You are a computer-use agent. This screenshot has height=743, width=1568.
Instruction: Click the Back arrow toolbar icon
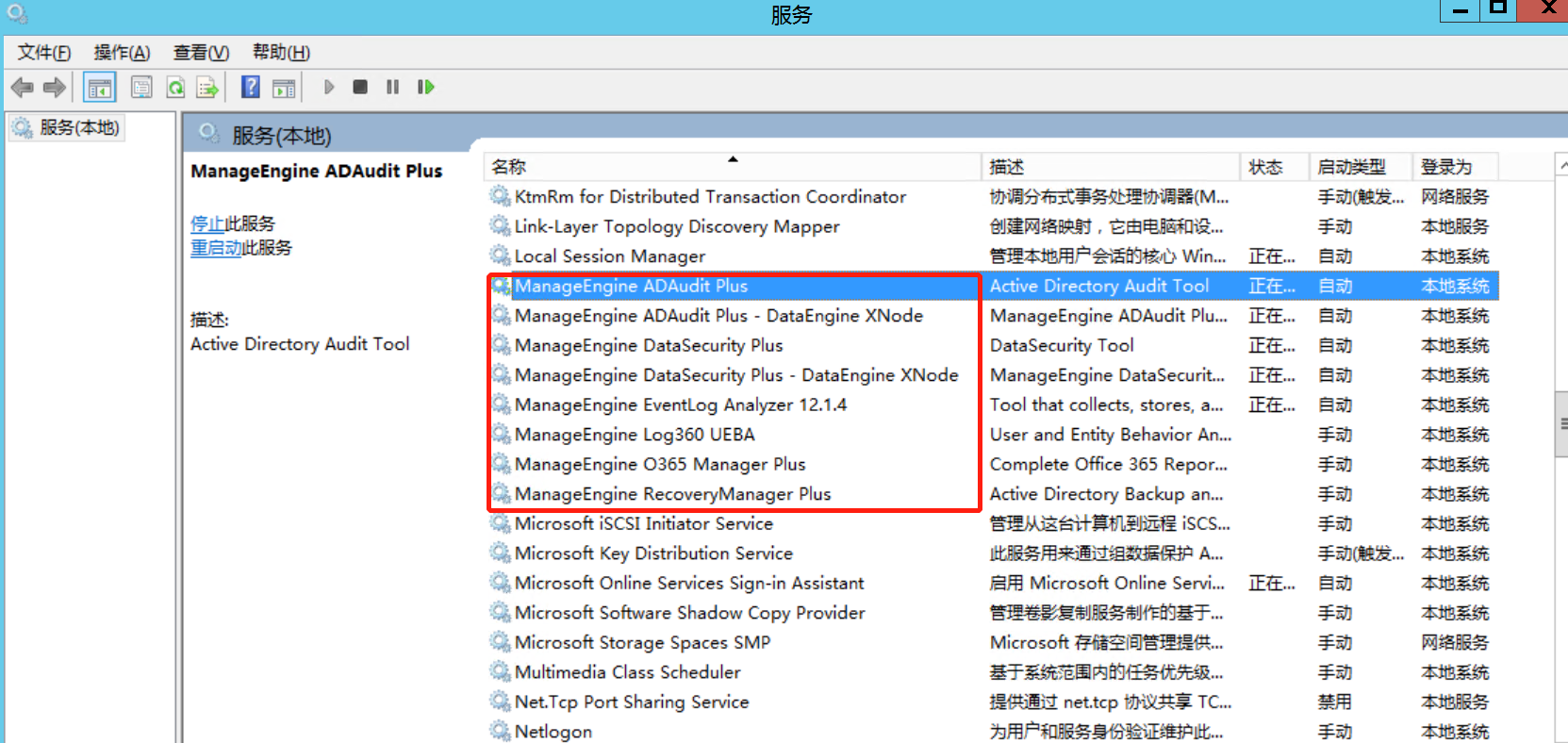22,88
